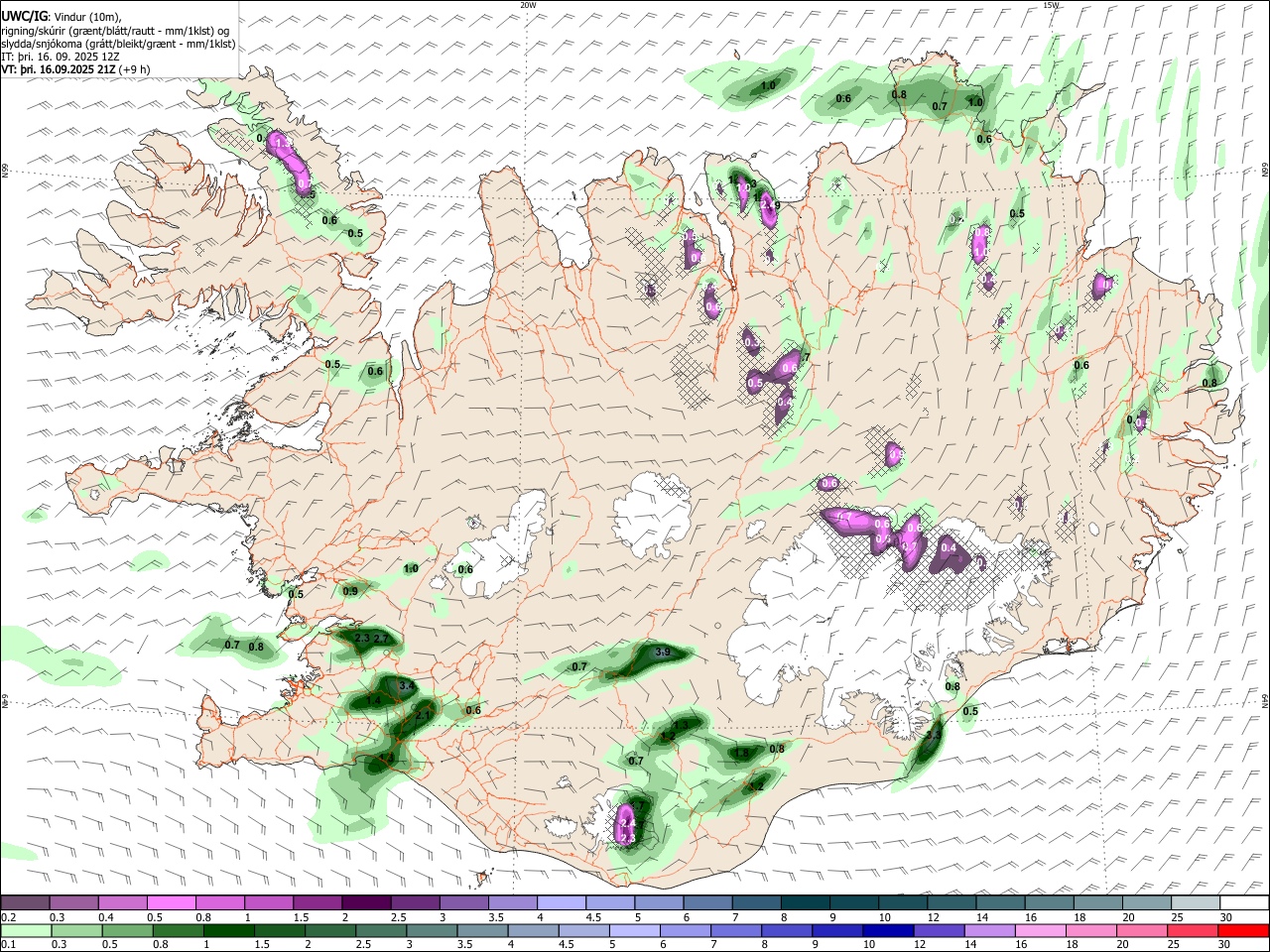Click the '3.4' precipitation value on the map

coord(406,685)
